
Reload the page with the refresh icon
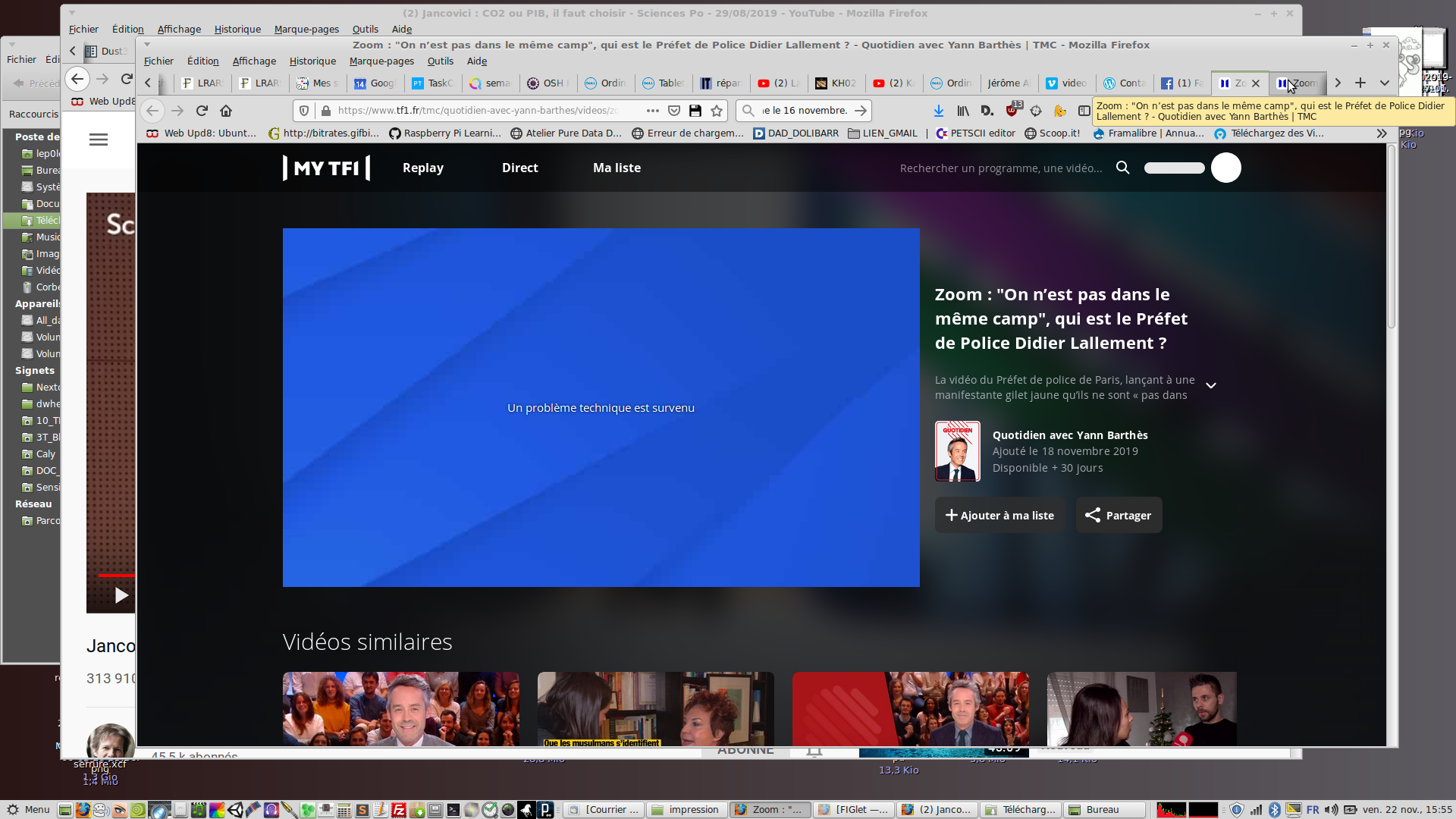202,111
